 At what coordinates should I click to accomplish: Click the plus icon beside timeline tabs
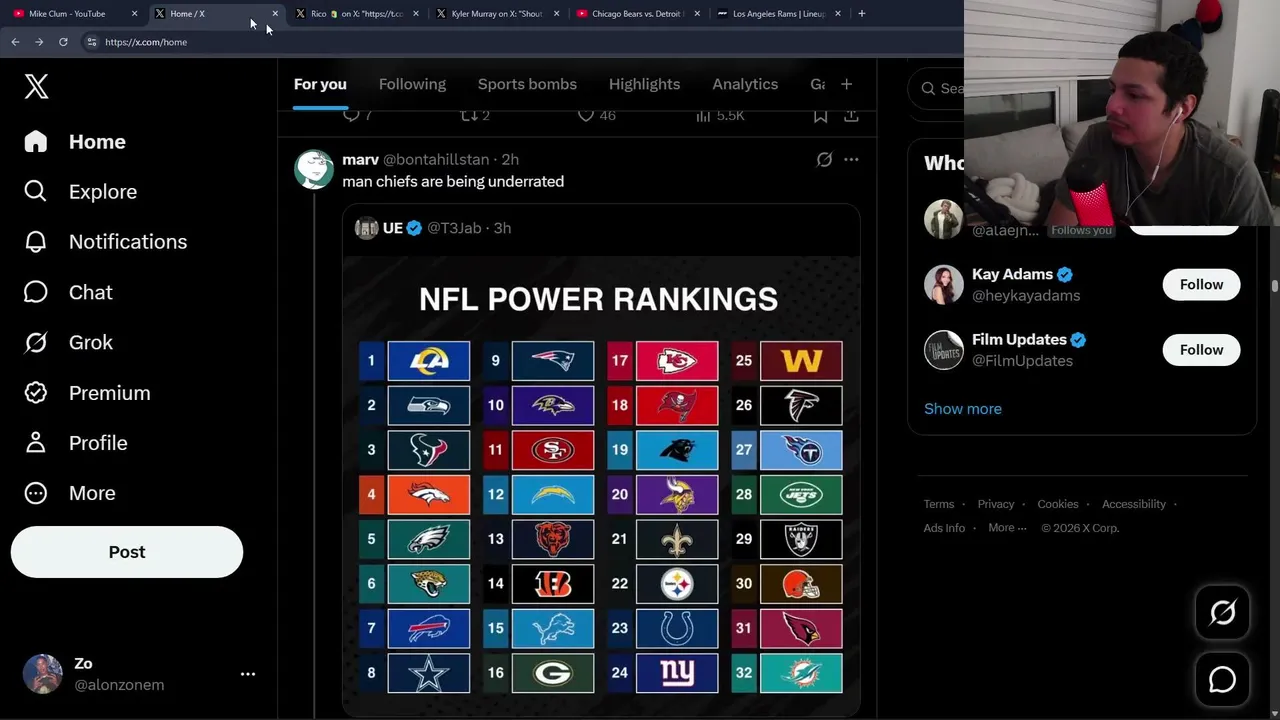[x=846, y=85]
